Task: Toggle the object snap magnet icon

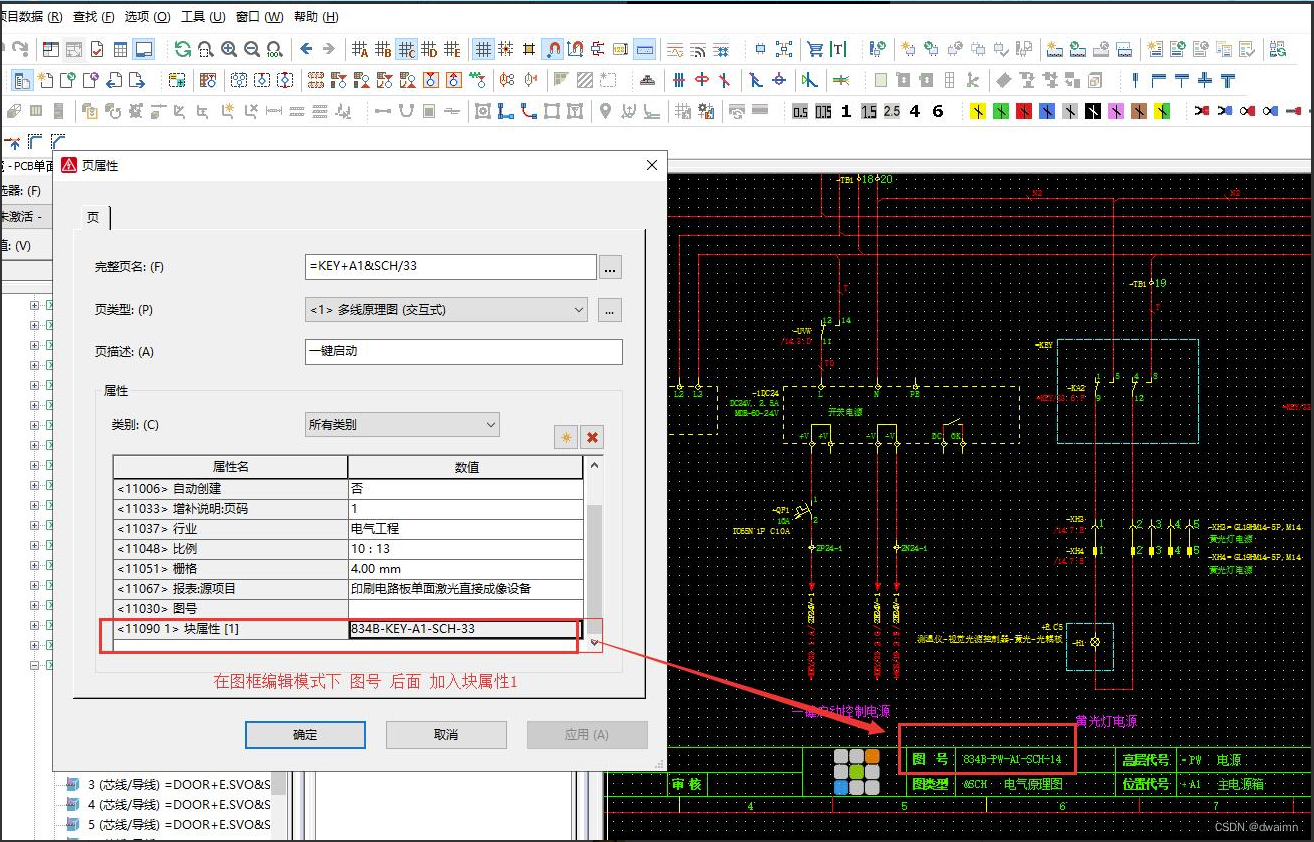Action: (x=552, y=49)
